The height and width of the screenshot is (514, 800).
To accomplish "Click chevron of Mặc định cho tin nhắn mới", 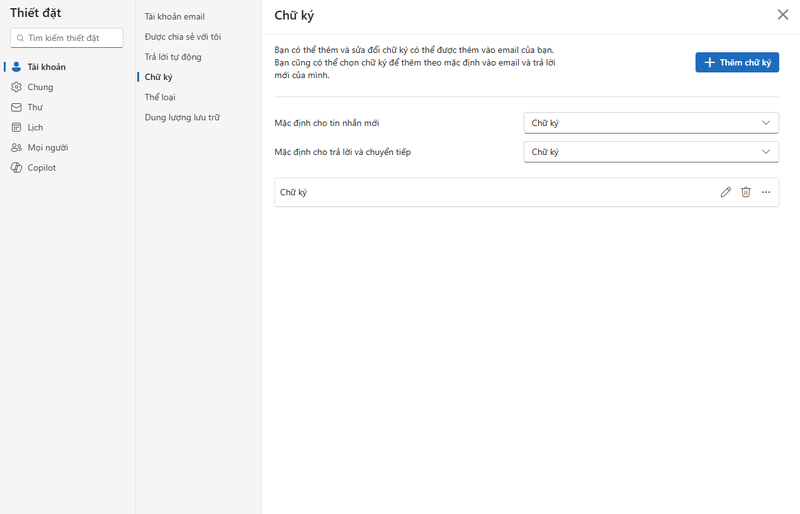I will [766, 123].
